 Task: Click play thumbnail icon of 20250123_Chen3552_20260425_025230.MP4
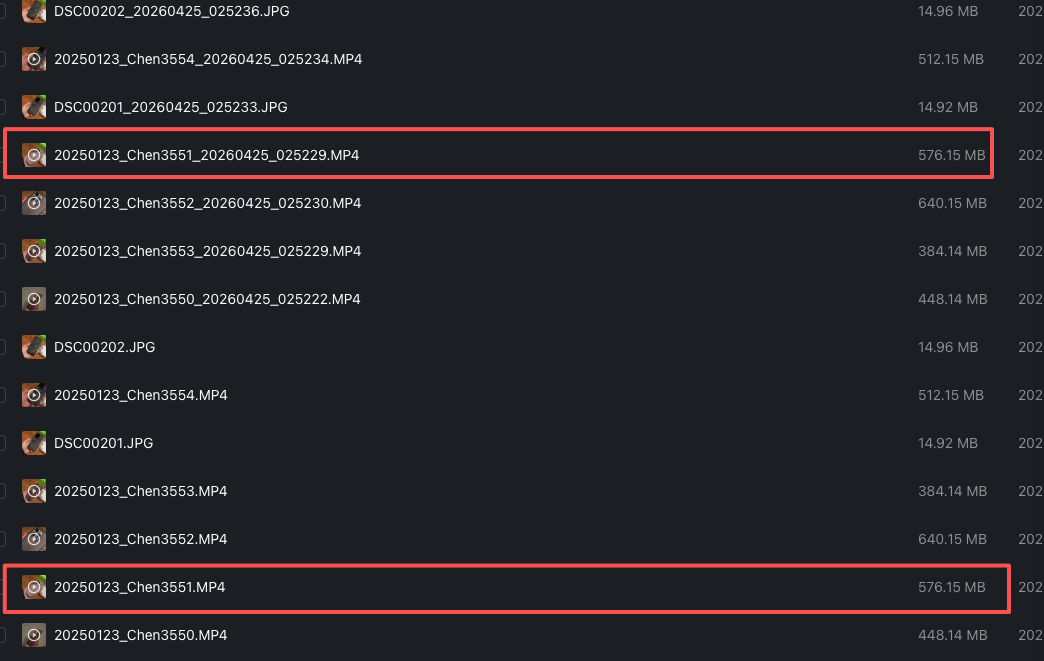[34, 203]
